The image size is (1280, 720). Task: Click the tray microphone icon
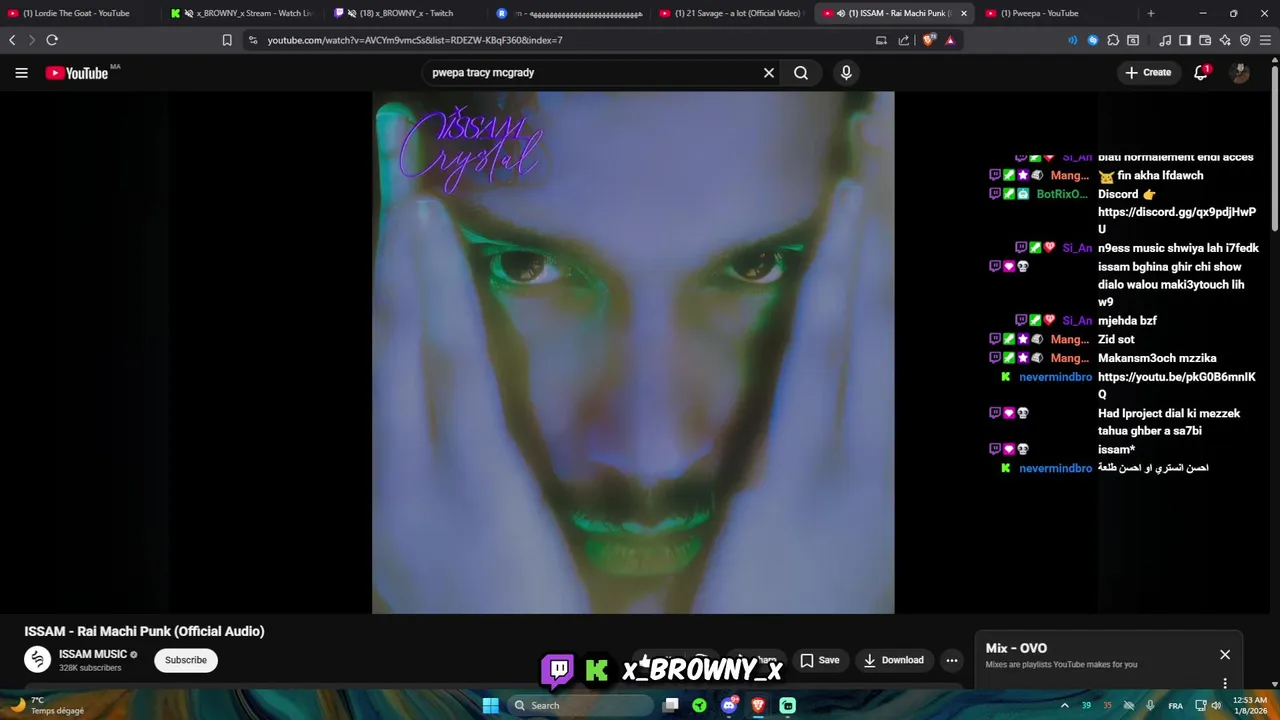pos(1150,705)
